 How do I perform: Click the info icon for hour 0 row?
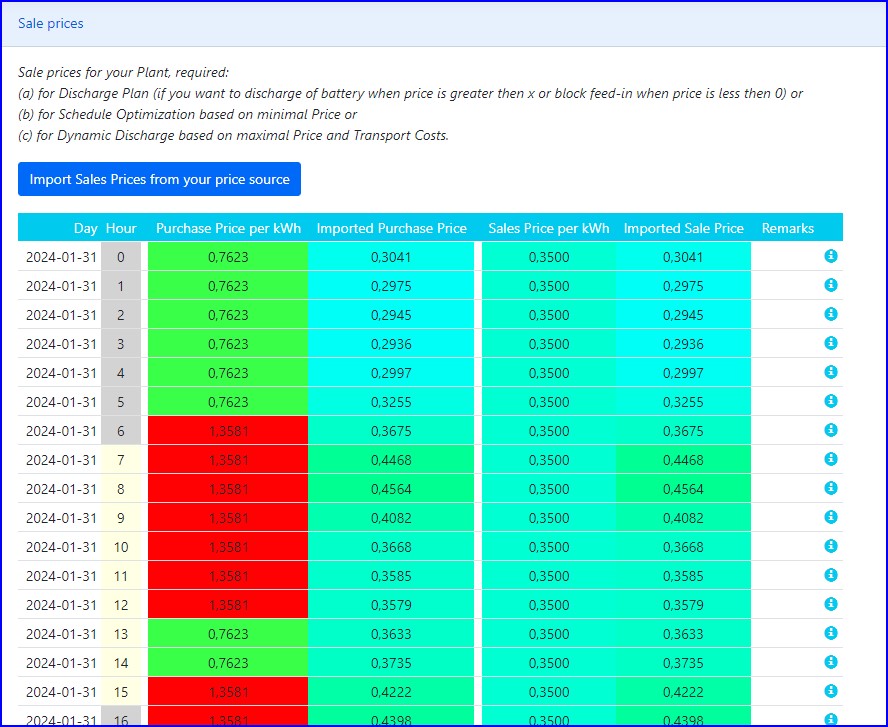[x=830, y=256]
